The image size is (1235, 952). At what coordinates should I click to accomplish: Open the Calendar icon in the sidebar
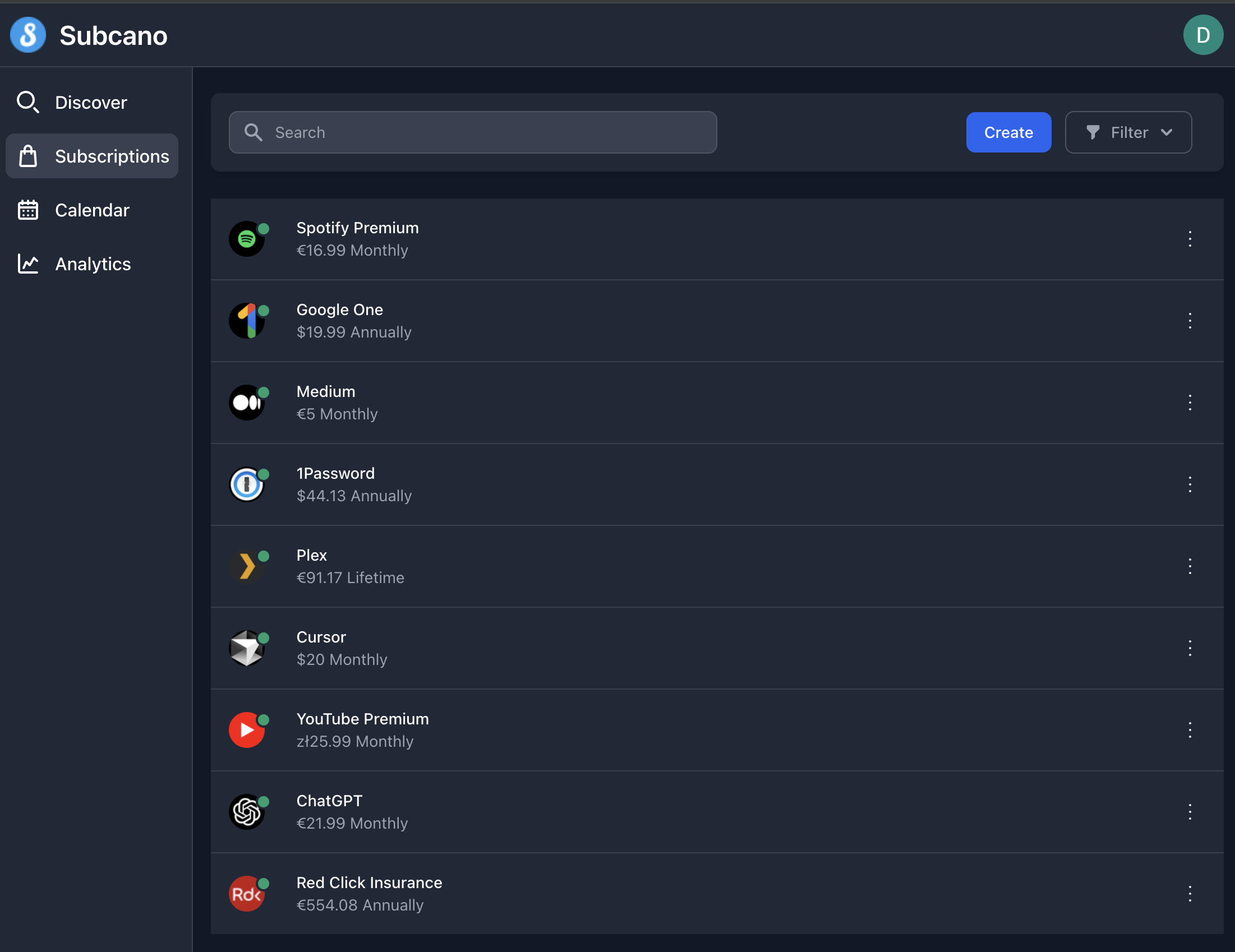click(x=27, y=210)
